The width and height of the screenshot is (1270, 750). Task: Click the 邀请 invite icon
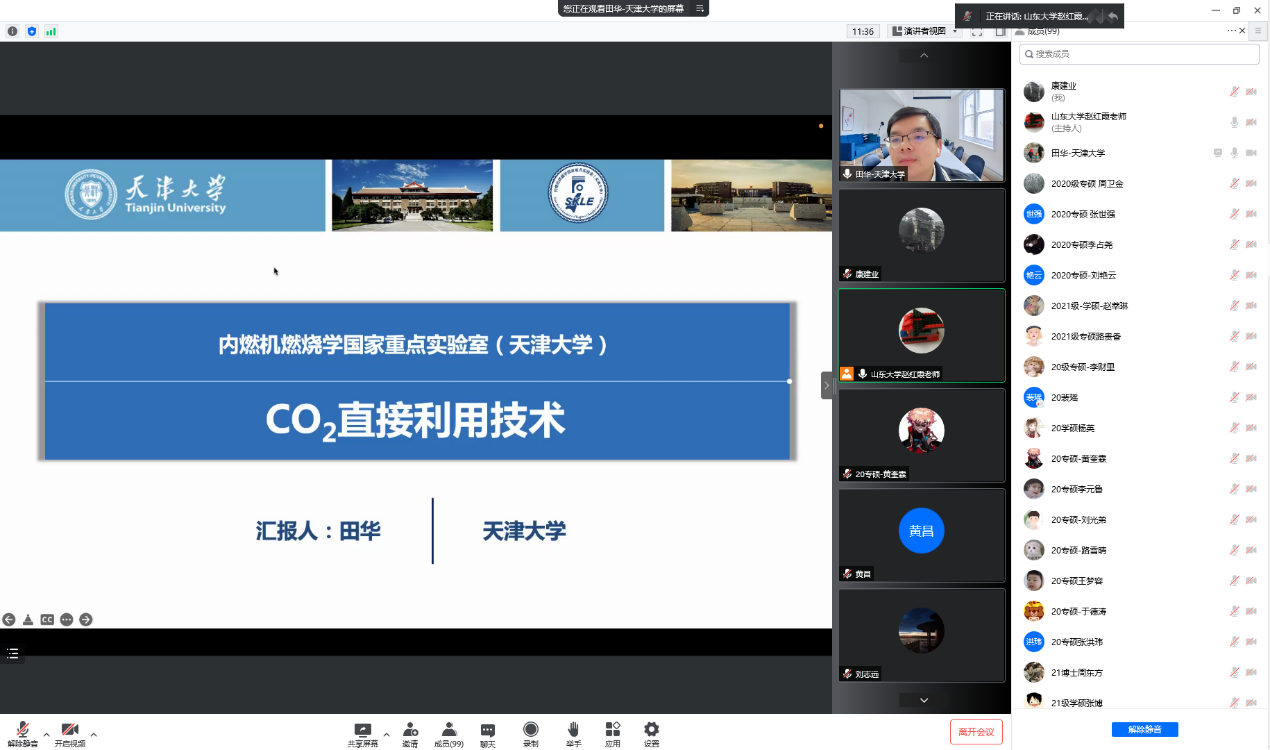point(410,734)
